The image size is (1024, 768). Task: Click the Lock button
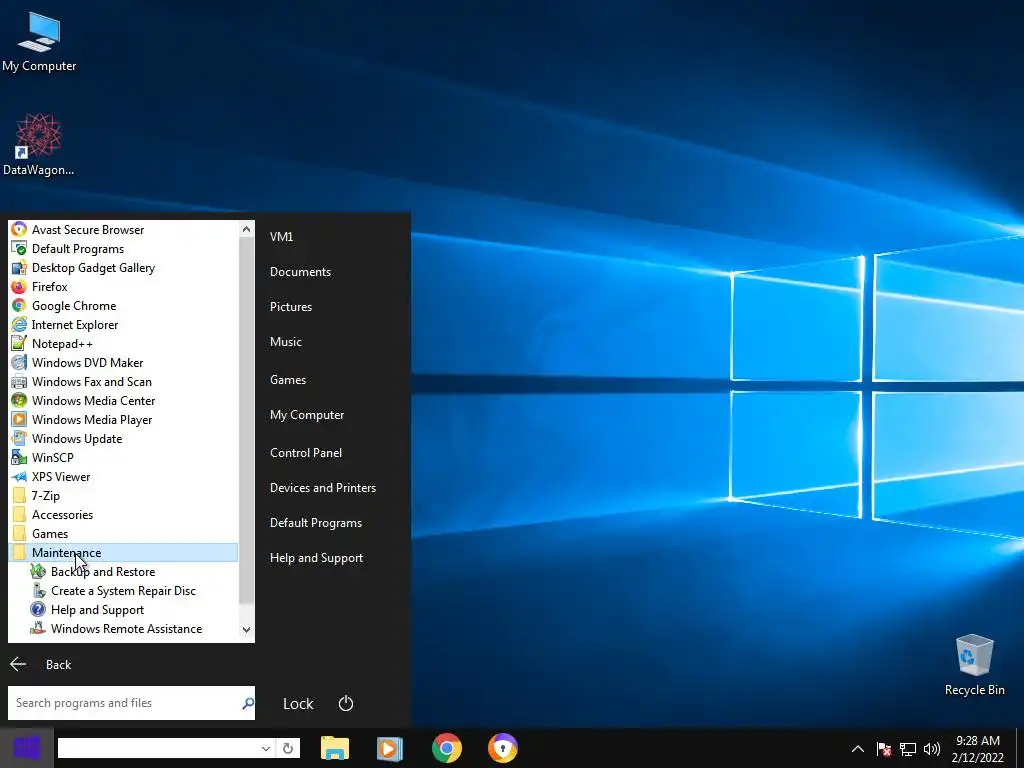(298, 704)
